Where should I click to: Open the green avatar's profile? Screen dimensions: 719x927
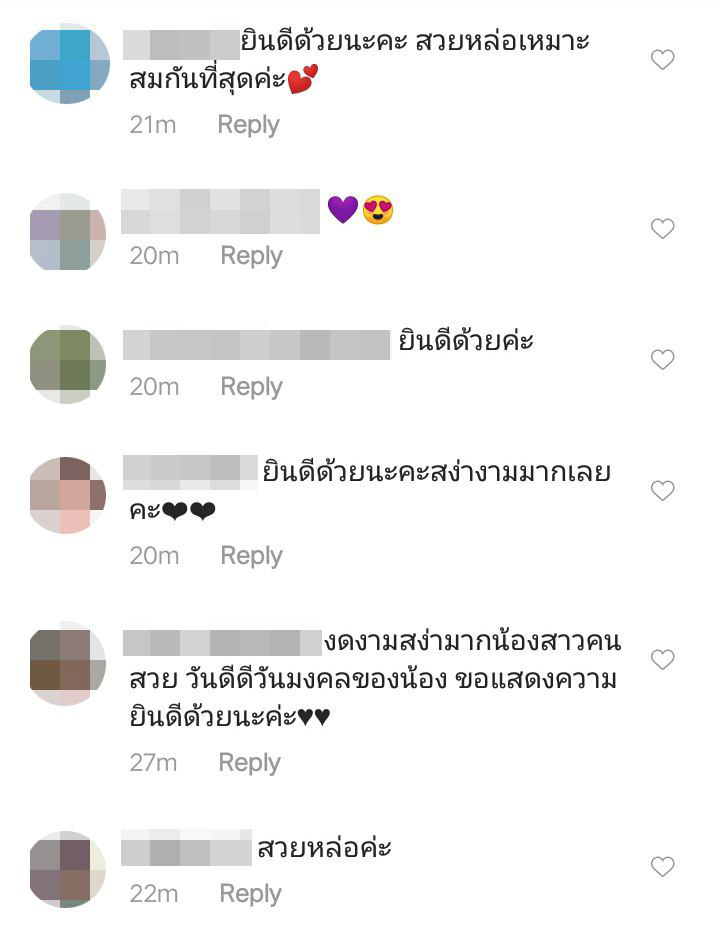point(68,364)
